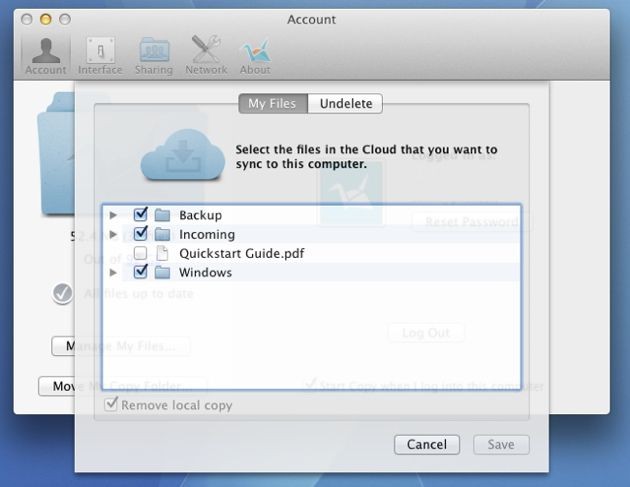Expand the Windows folder tree
630x487 pixels.
pos(113,273)
